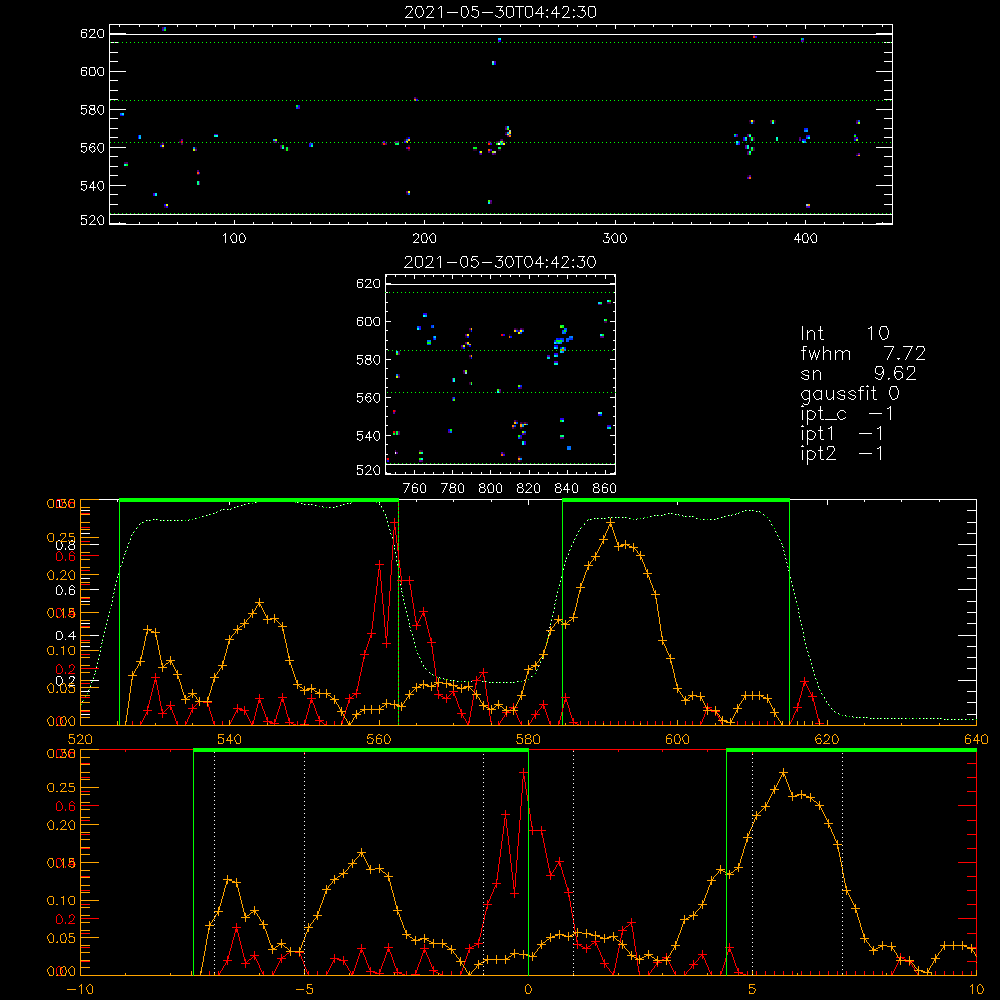
Task: Click x-axis label -10 of the bottom plot
Action: [x=80, y=990]
